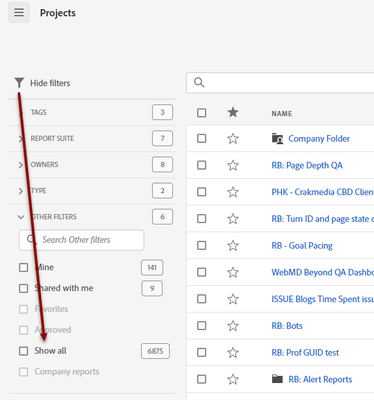Click the REPORT SUITE count badge 7

click(x=162, y=138)
